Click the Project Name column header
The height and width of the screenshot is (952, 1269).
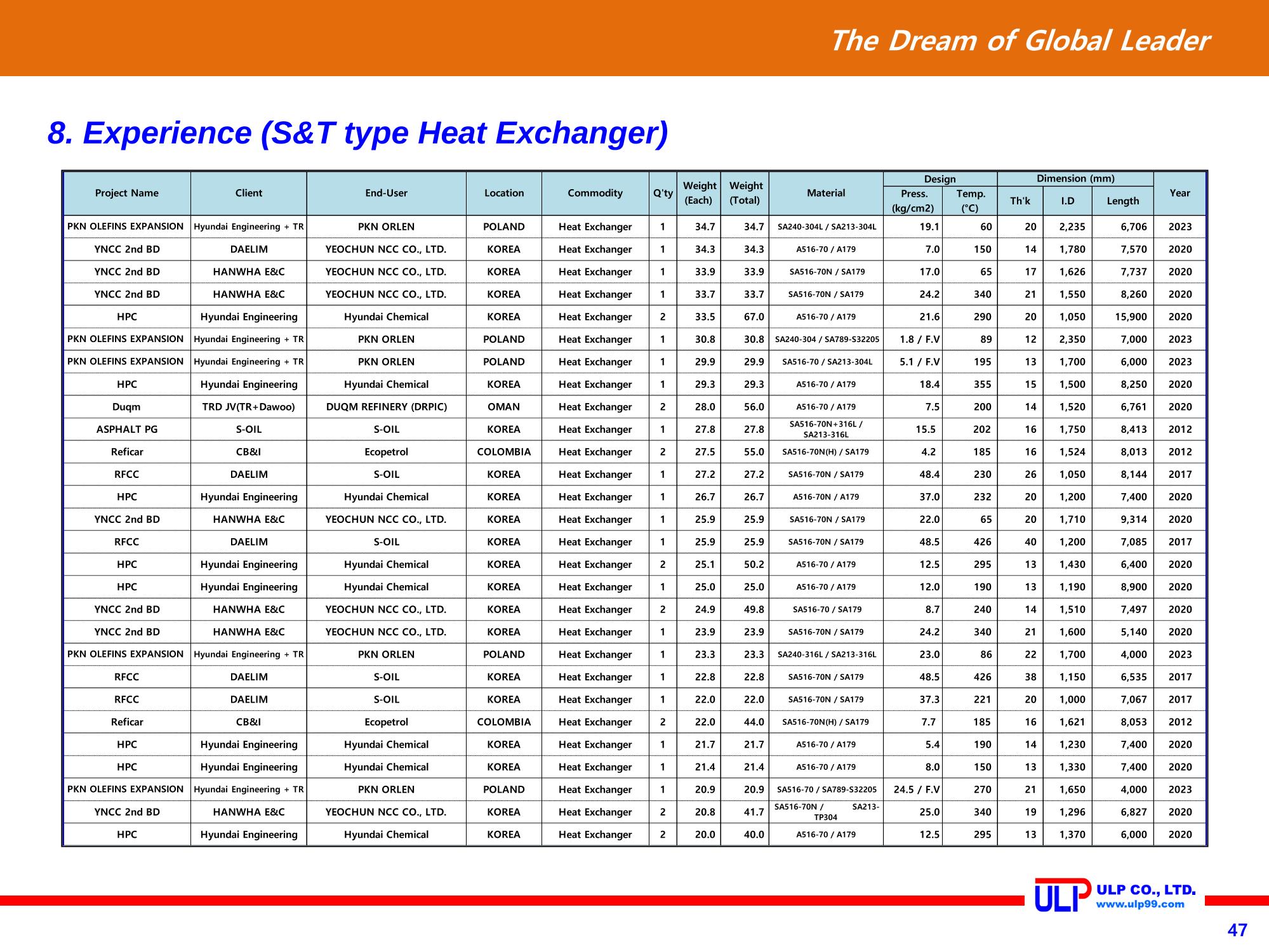point(127,193)
